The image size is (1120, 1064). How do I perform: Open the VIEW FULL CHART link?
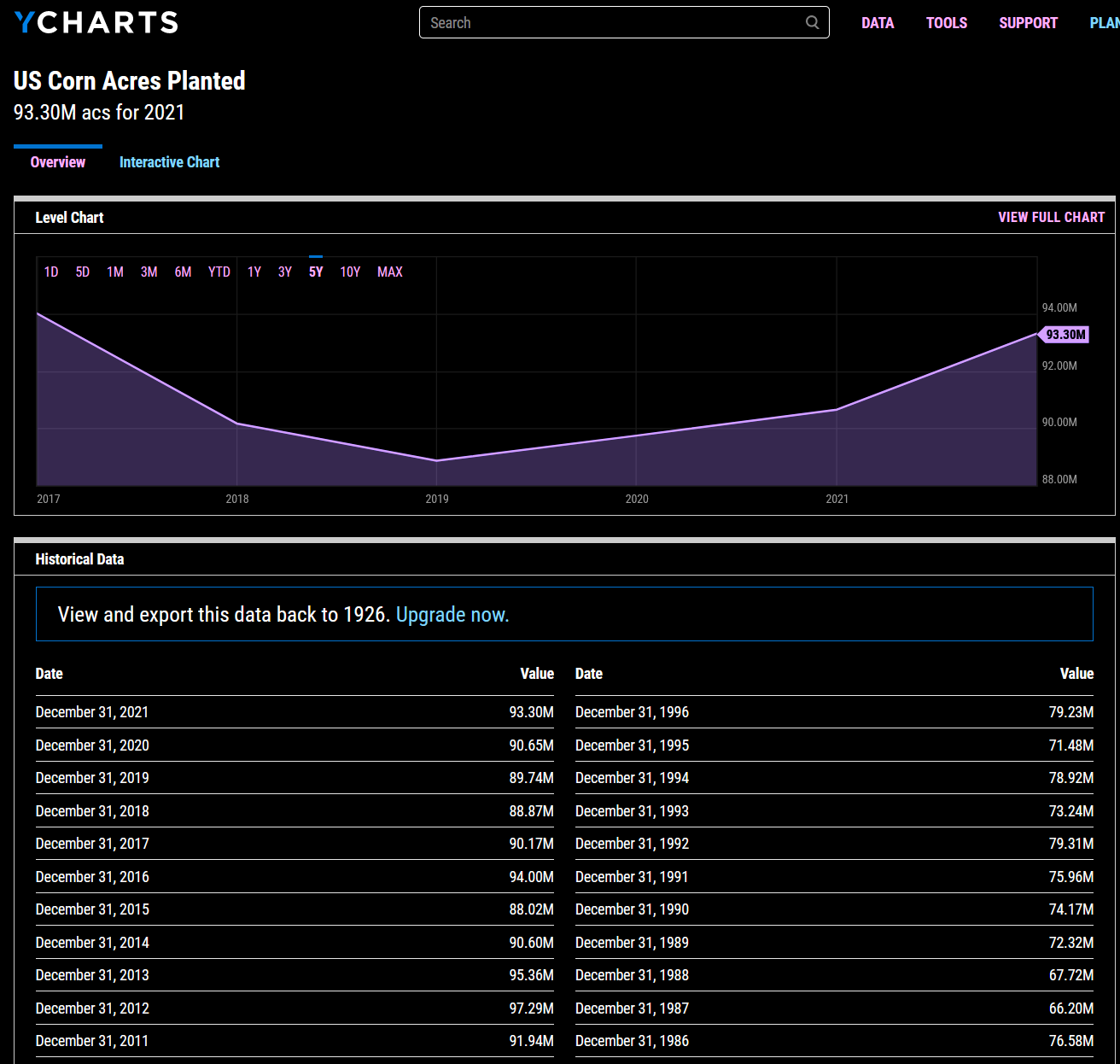[x=1052, y=218]
